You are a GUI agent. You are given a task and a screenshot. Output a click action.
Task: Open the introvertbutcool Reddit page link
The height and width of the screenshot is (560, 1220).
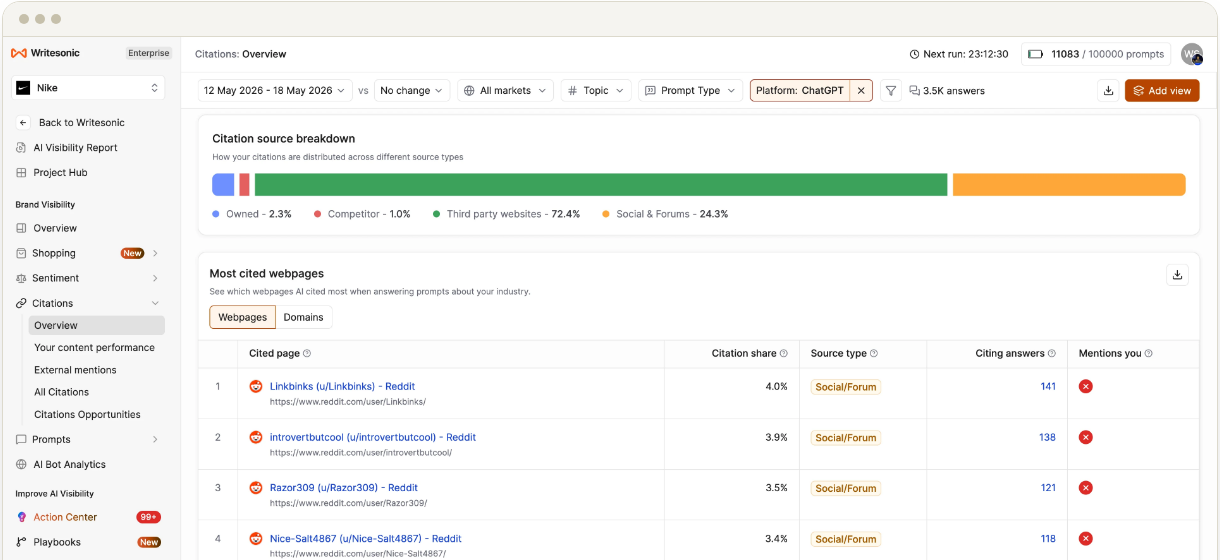[x=373, y=437]
